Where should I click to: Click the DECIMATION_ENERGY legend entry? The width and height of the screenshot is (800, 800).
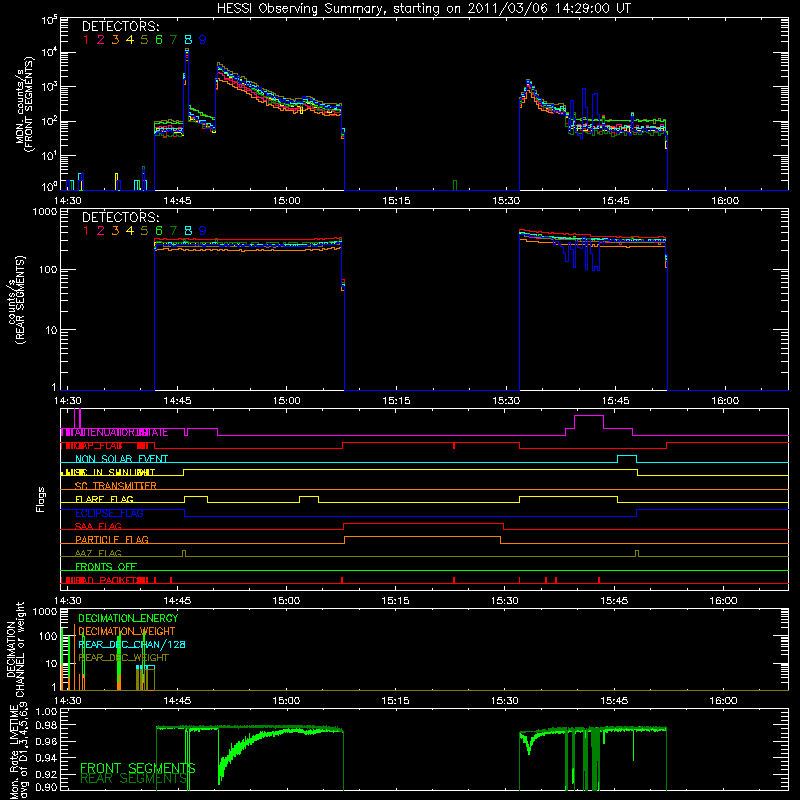pos(128,618)
